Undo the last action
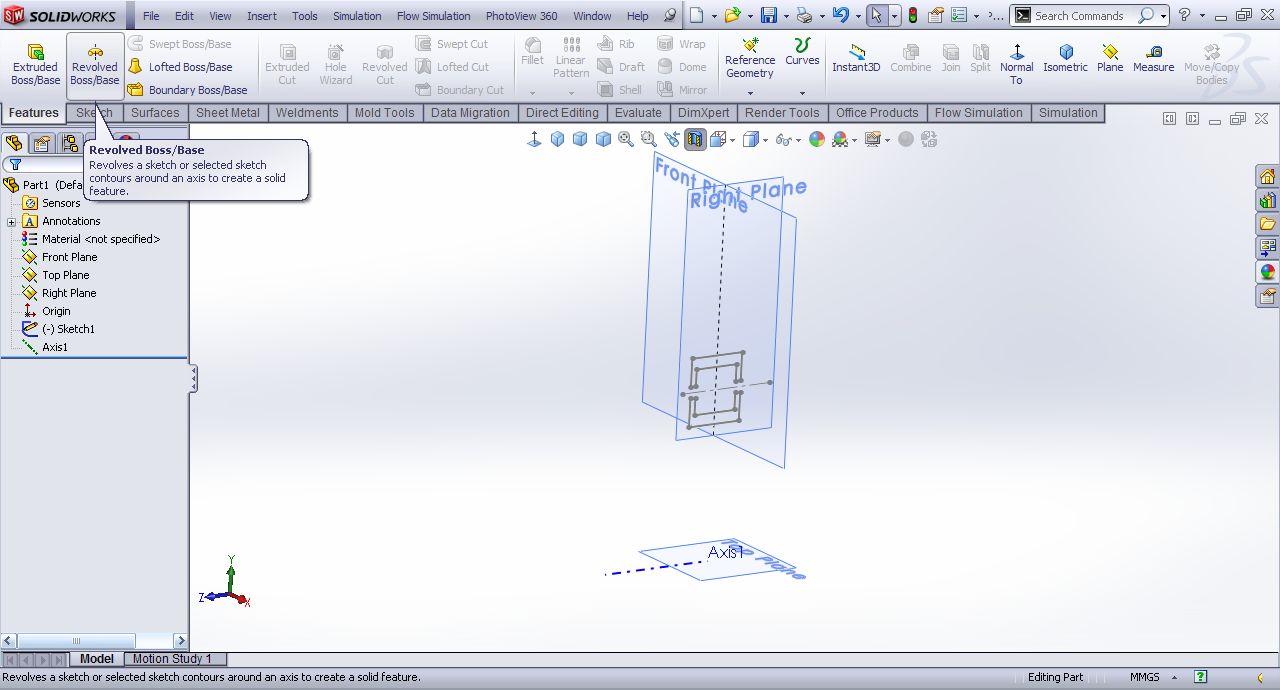Viewport: 1280px width, 690px height. point(841,15)
